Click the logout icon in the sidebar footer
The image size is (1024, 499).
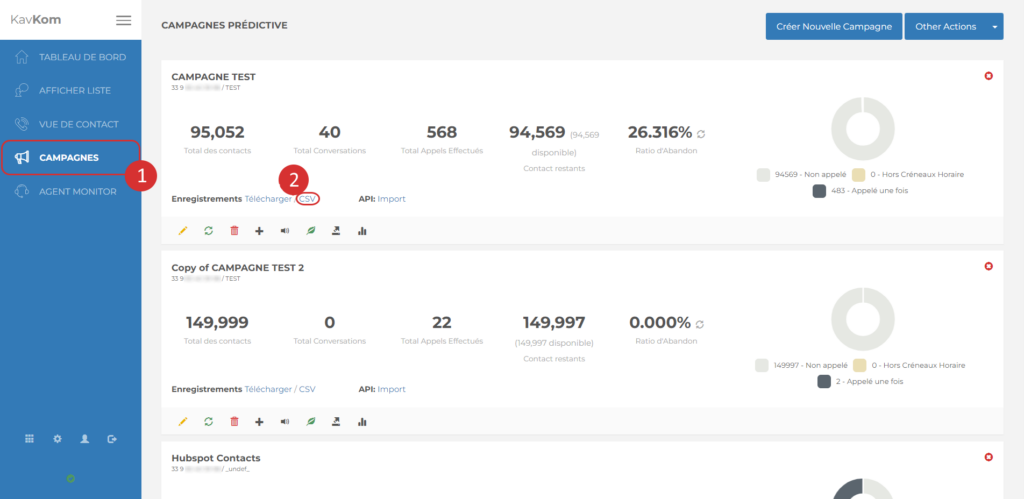pyautogui.click(x=112, y=439)
